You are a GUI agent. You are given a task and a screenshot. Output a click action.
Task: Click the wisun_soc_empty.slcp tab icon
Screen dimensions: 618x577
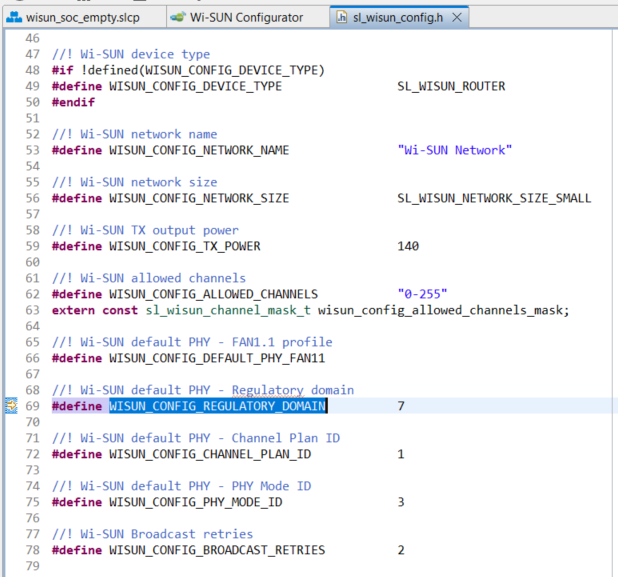[15, 18]
